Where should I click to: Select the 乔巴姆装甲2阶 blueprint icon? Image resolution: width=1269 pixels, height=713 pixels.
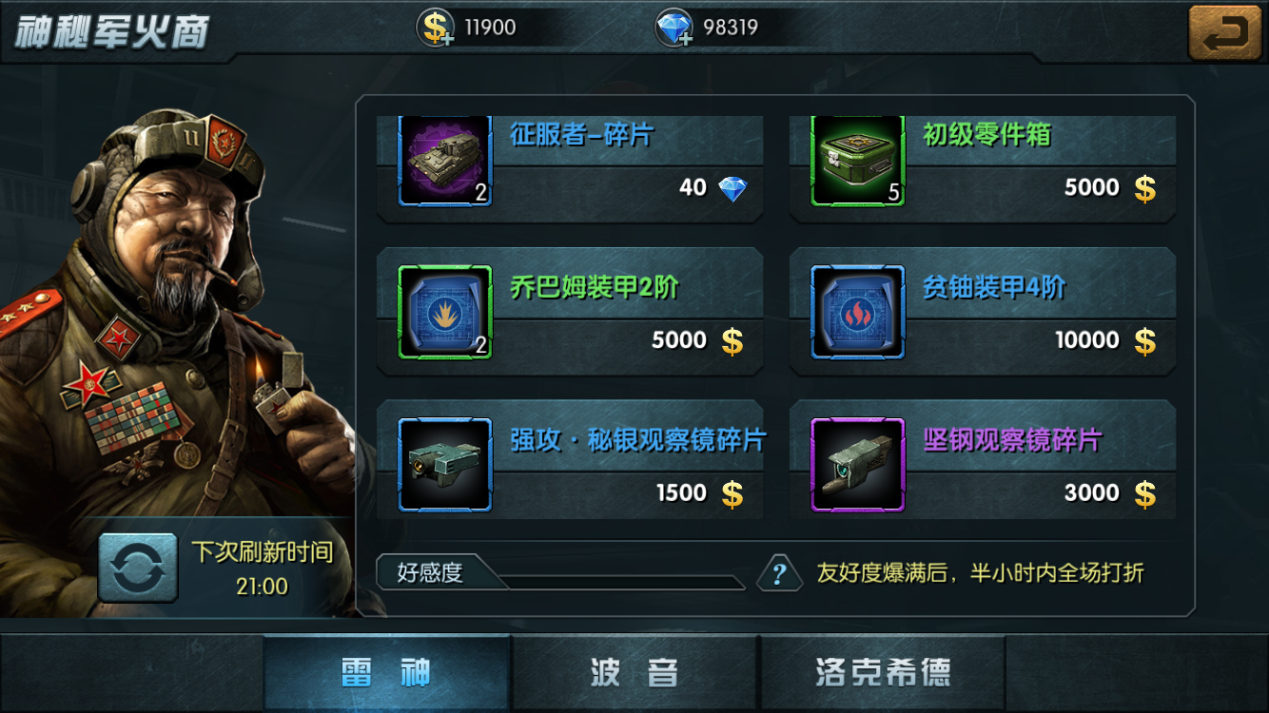tap(445, 312)
